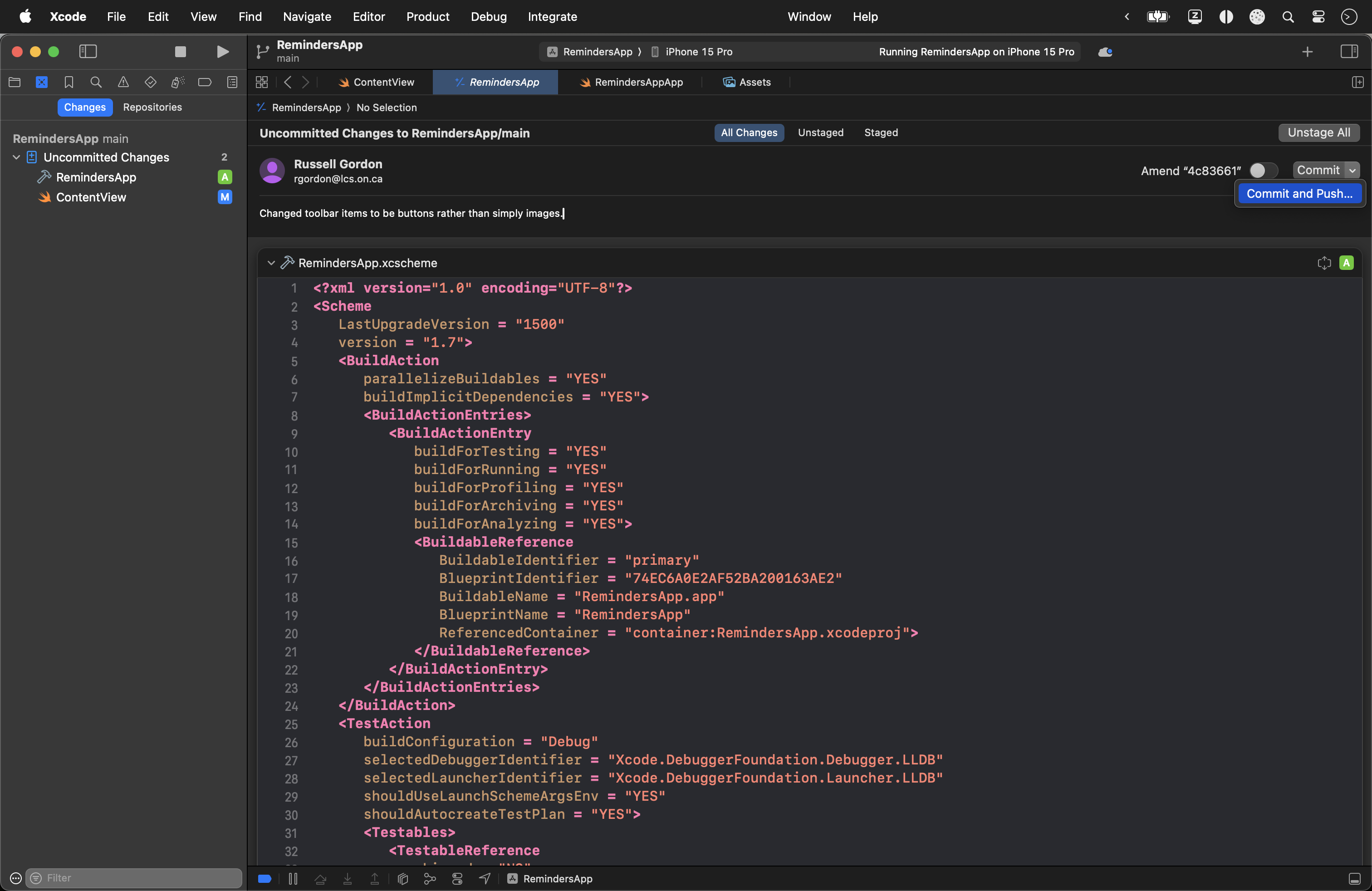
Task: Click the Unstage All button
Action: [1318, 132]
